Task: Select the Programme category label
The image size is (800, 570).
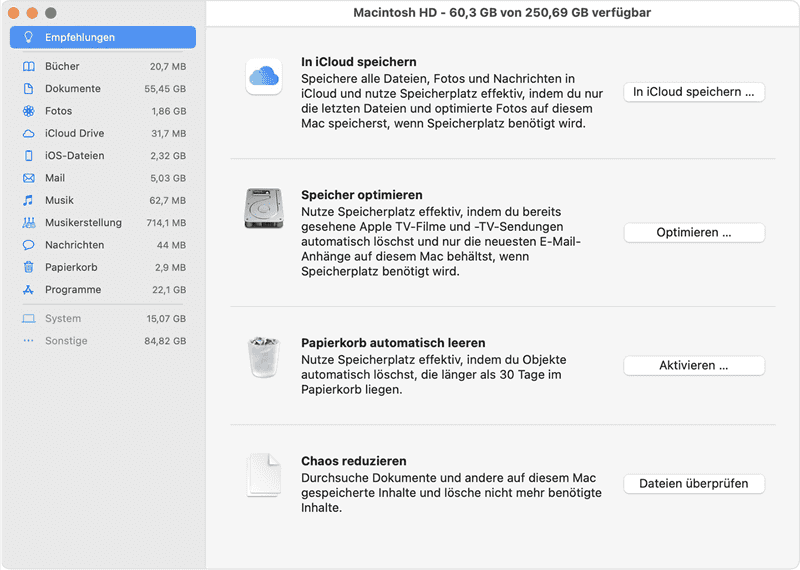Action: point(73,289)
